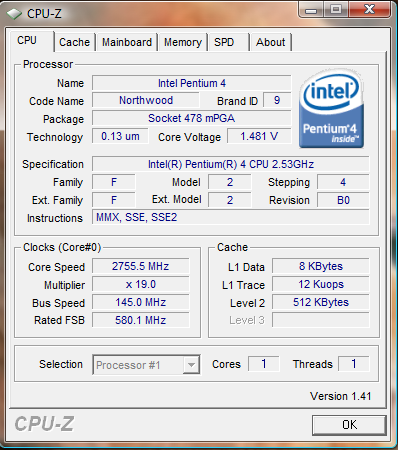Viewport: 398px width, 450px height.
Task: Close the CPU-Z window
Action: (x=369, y=9)
